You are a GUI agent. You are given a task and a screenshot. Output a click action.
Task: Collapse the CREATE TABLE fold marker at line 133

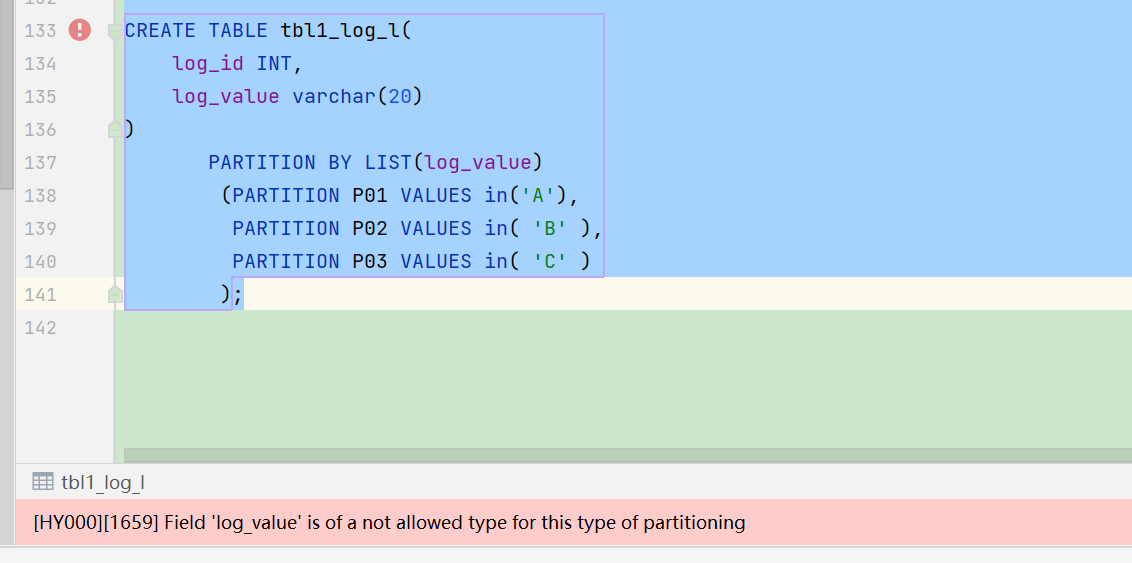(x=115, y=31)
